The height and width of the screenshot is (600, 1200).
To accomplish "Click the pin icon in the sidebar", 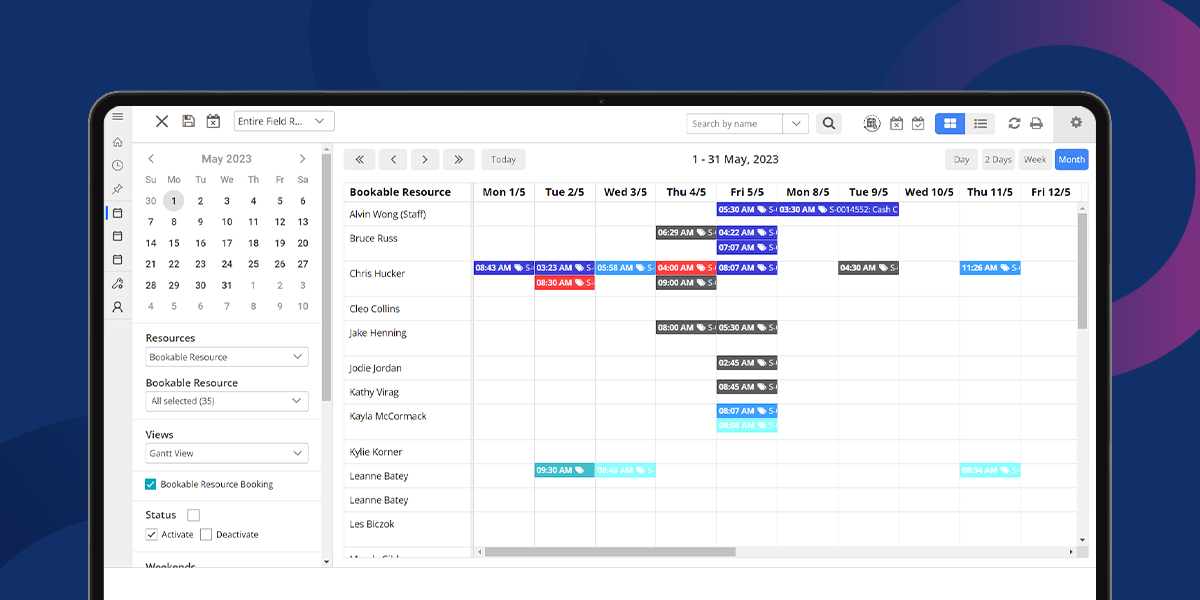I will [117, 189].
